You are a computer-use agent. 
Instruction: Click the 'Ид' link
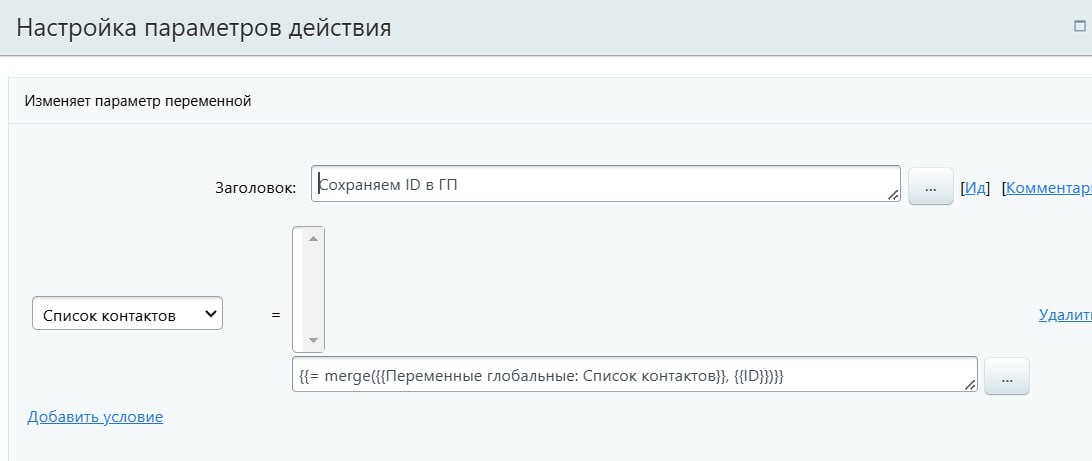[x=975, y=187]
